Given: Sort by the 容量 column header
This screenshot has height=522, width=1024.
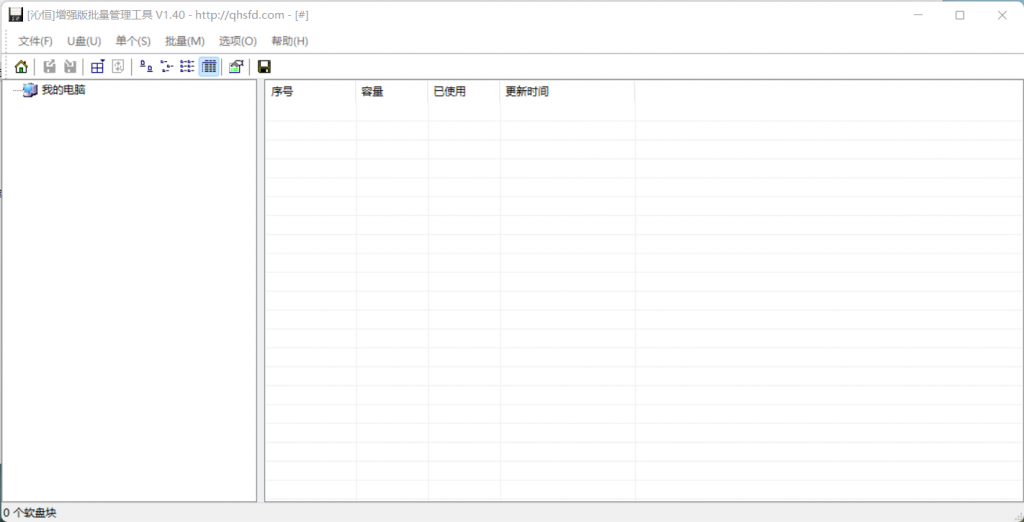Looking at the screenshot, I should [392, 91].
